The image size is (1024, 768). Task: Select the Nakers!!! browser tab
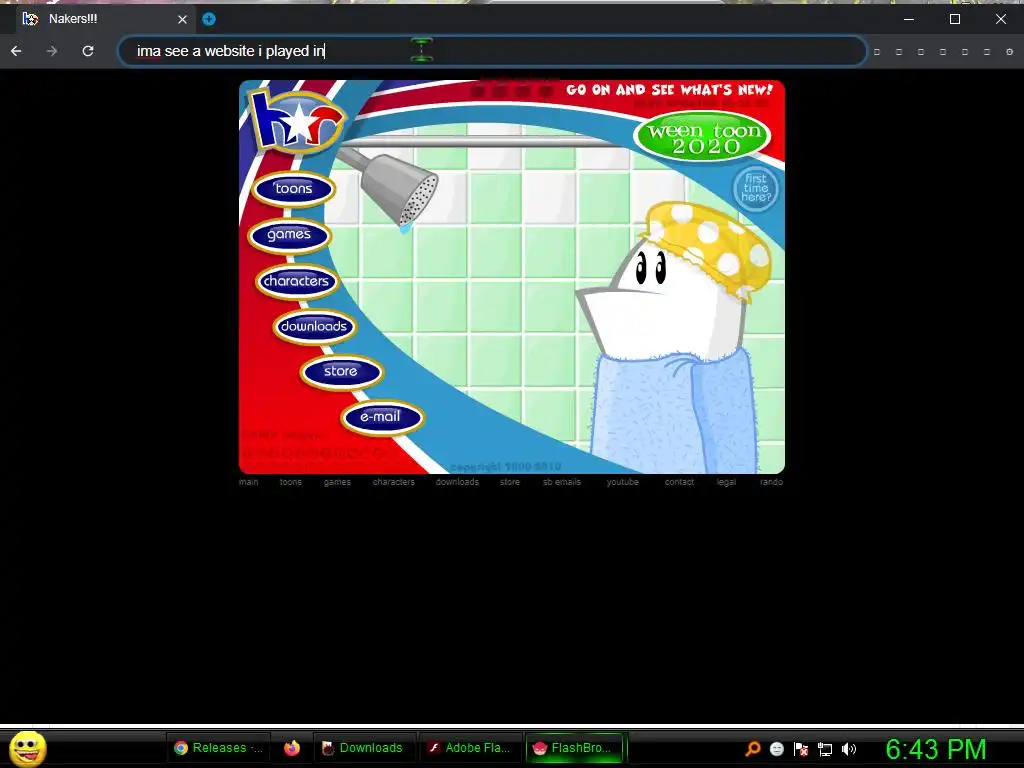104,19
